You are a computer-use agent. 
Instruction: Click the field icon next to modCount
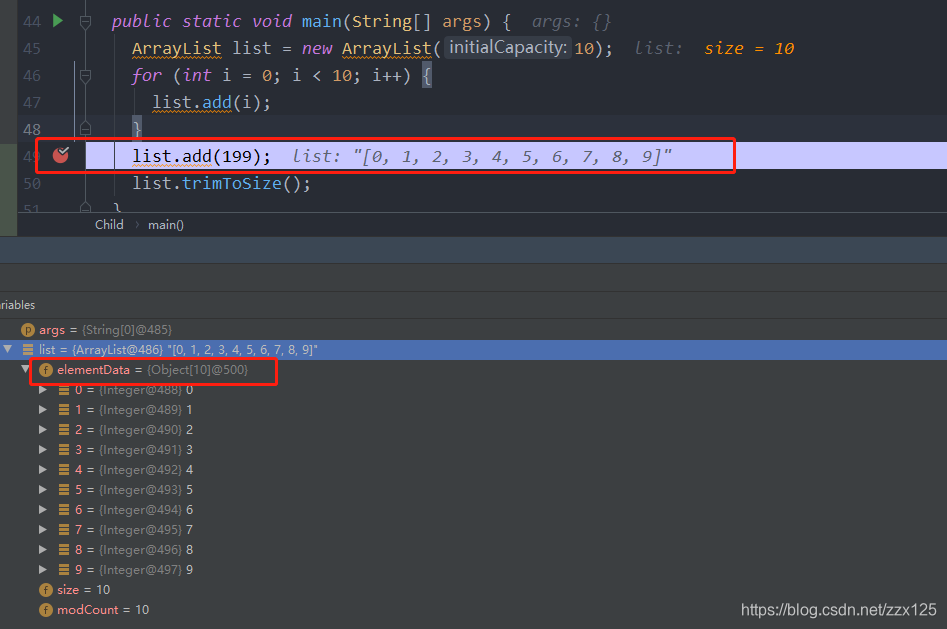(x=47, y=609)
